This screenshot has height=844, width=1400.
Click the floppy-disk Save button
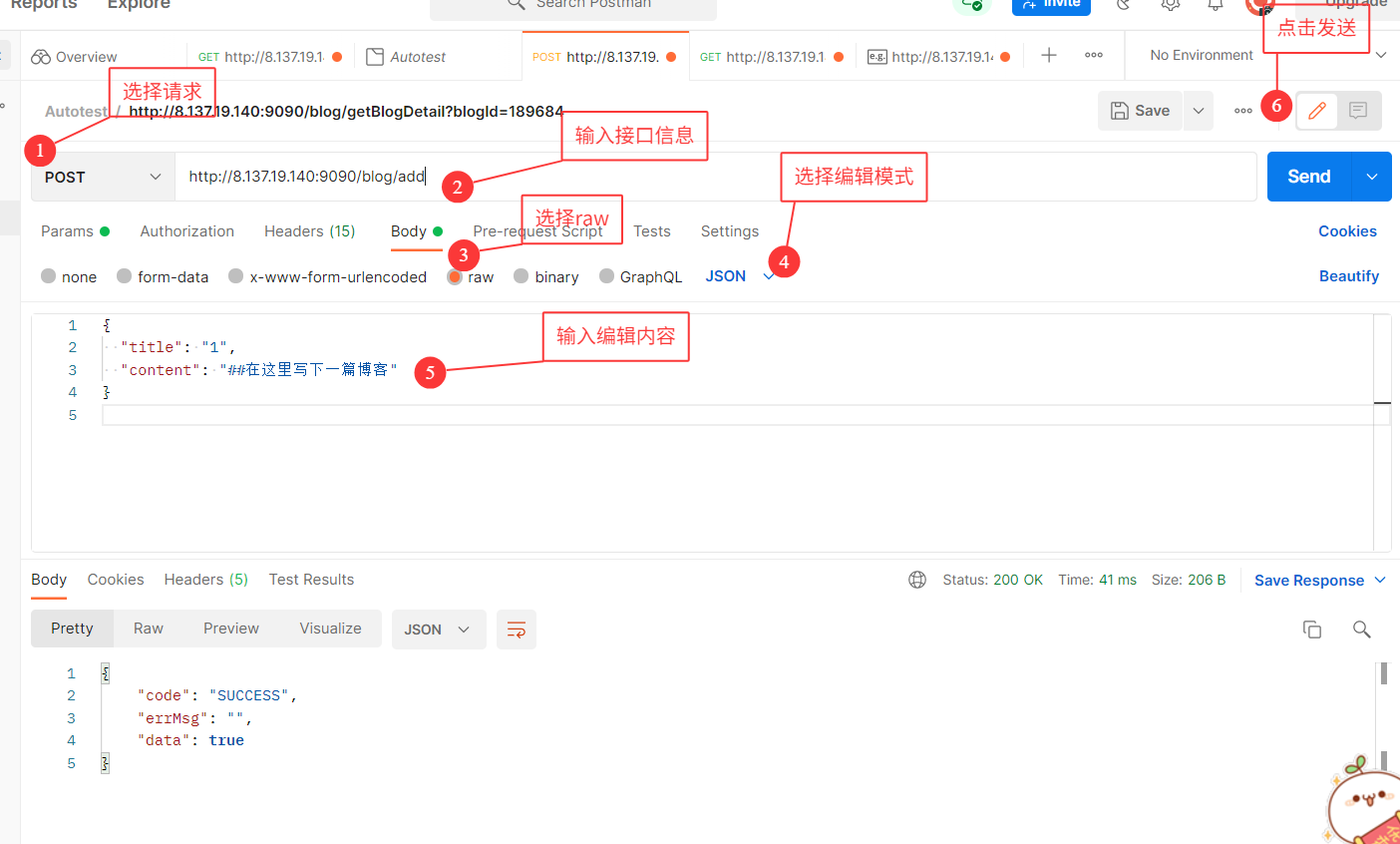click(x=1140, y=111)
